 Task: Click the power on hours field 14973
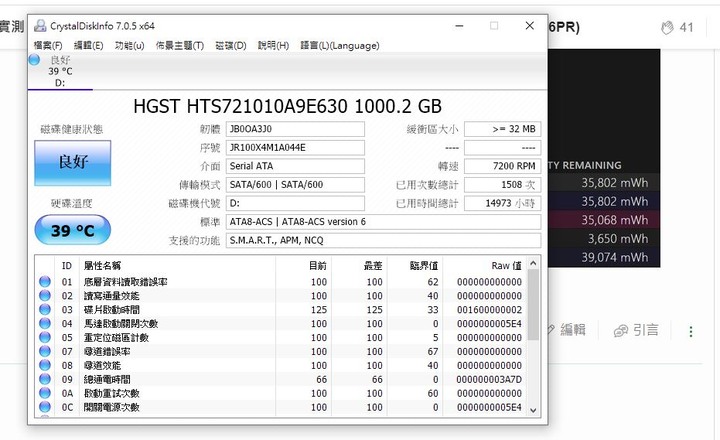[502, 203]
